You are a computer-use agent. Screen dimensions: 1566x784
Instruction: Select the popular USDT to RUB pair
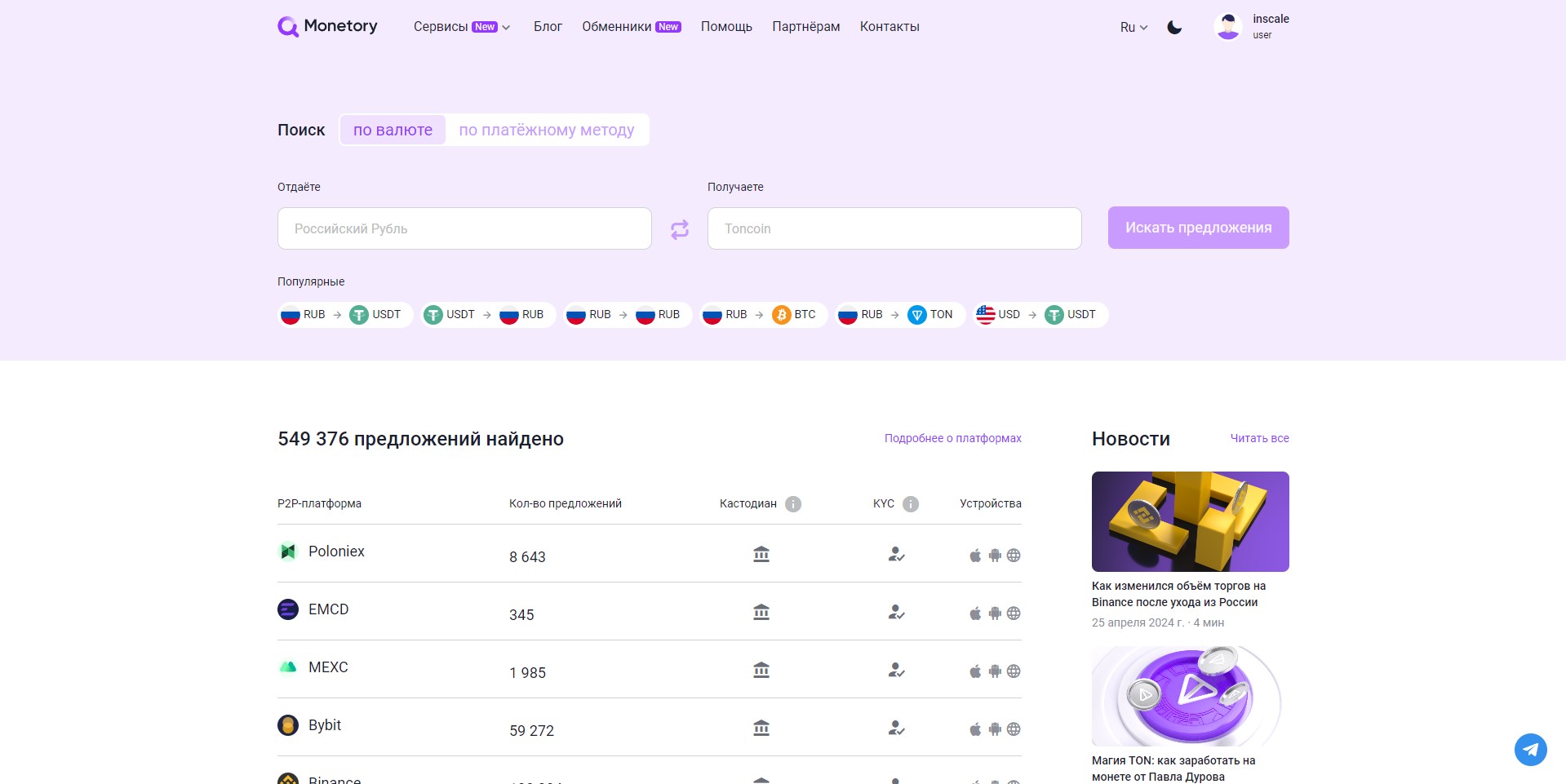pyautogui.click(x=489, y=315)
